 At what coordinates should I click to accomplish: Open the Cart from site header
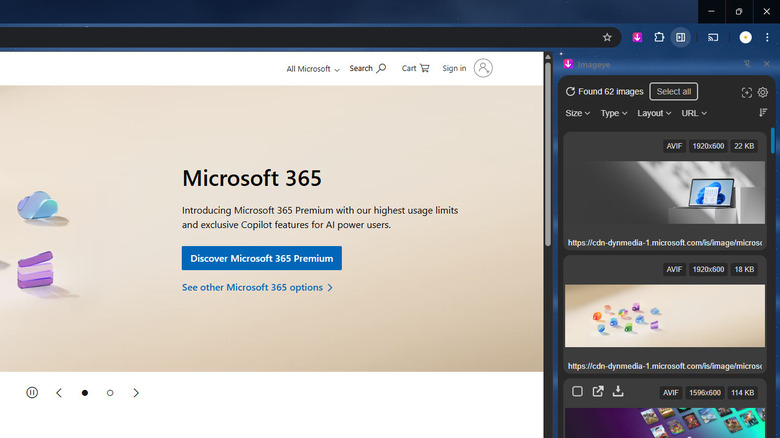click(x=415, y=68)
